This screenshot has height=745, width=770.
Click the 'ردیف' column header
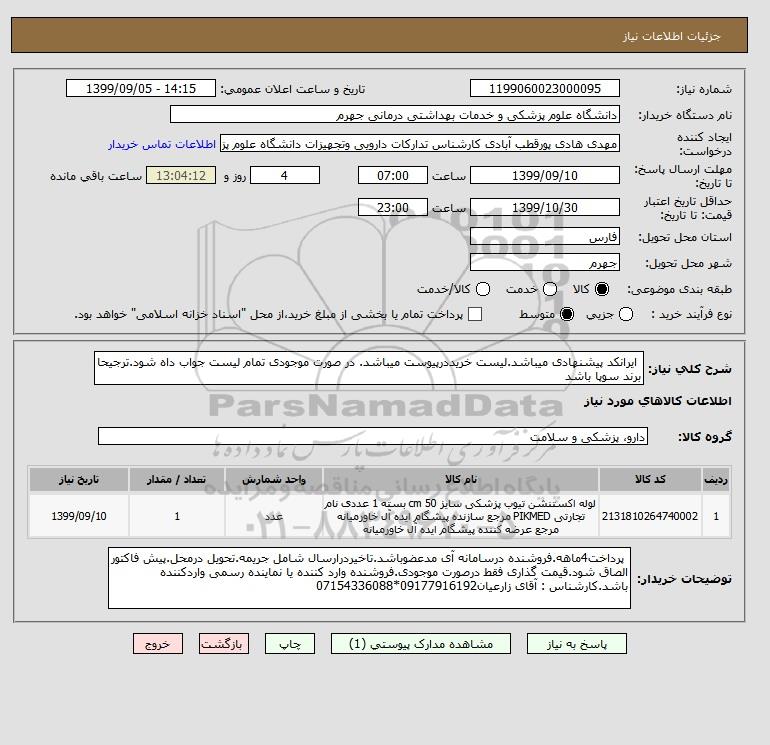point(716,479)
